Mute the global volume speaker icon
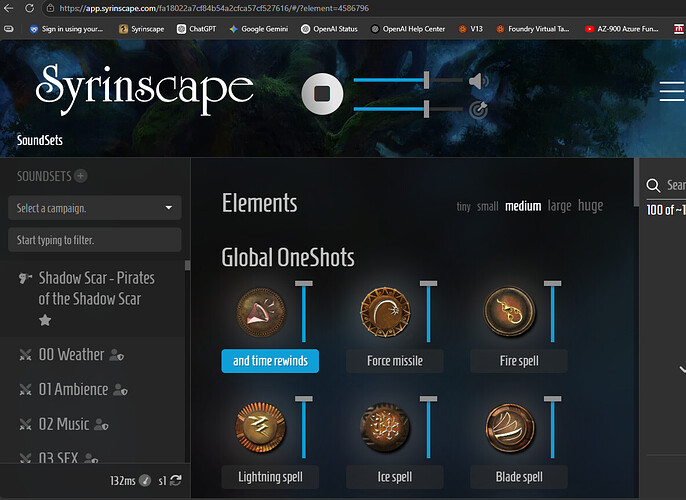The height and width of the screenshot is (500, 686). click(x=479, y=81)
